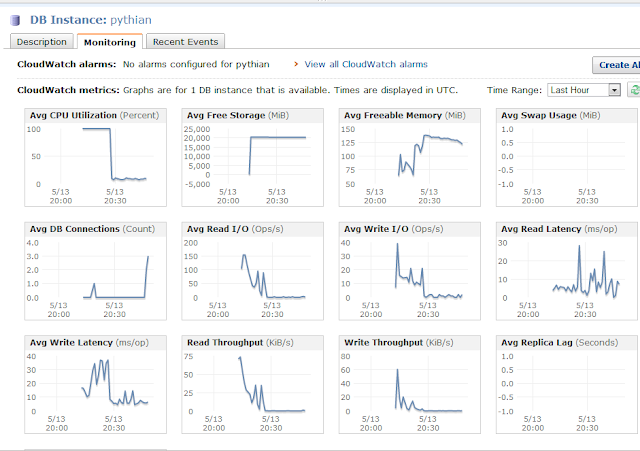The width and height of the screenshot is (640, 451).
Task: Select the Monitoring tab
Action: (110, 42)
